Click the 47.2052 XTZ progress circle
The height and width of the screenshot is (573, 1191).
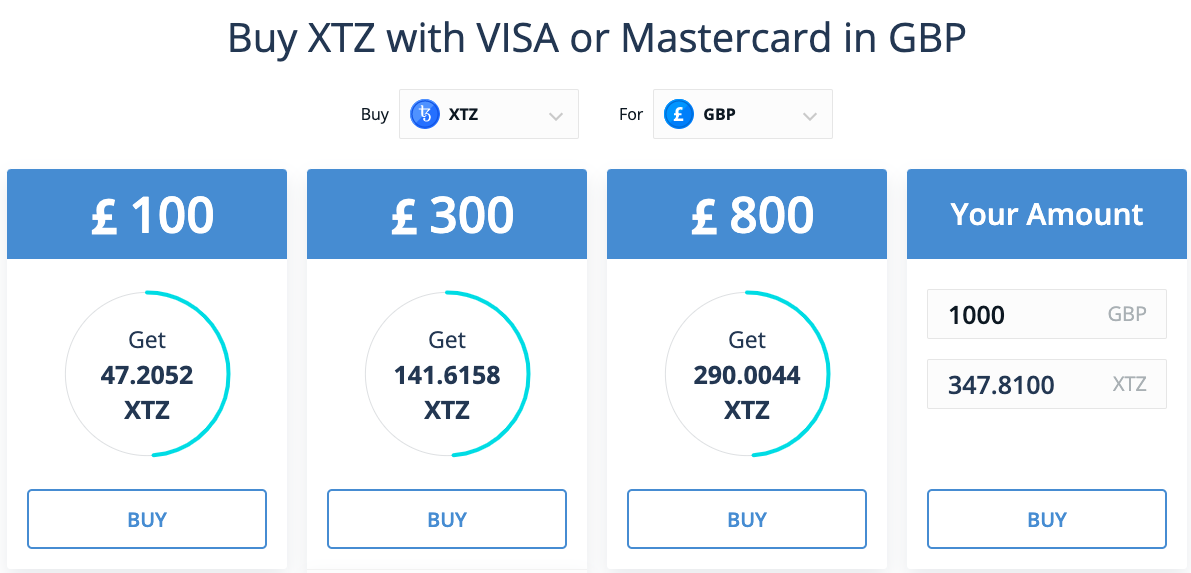click(147, 374)
